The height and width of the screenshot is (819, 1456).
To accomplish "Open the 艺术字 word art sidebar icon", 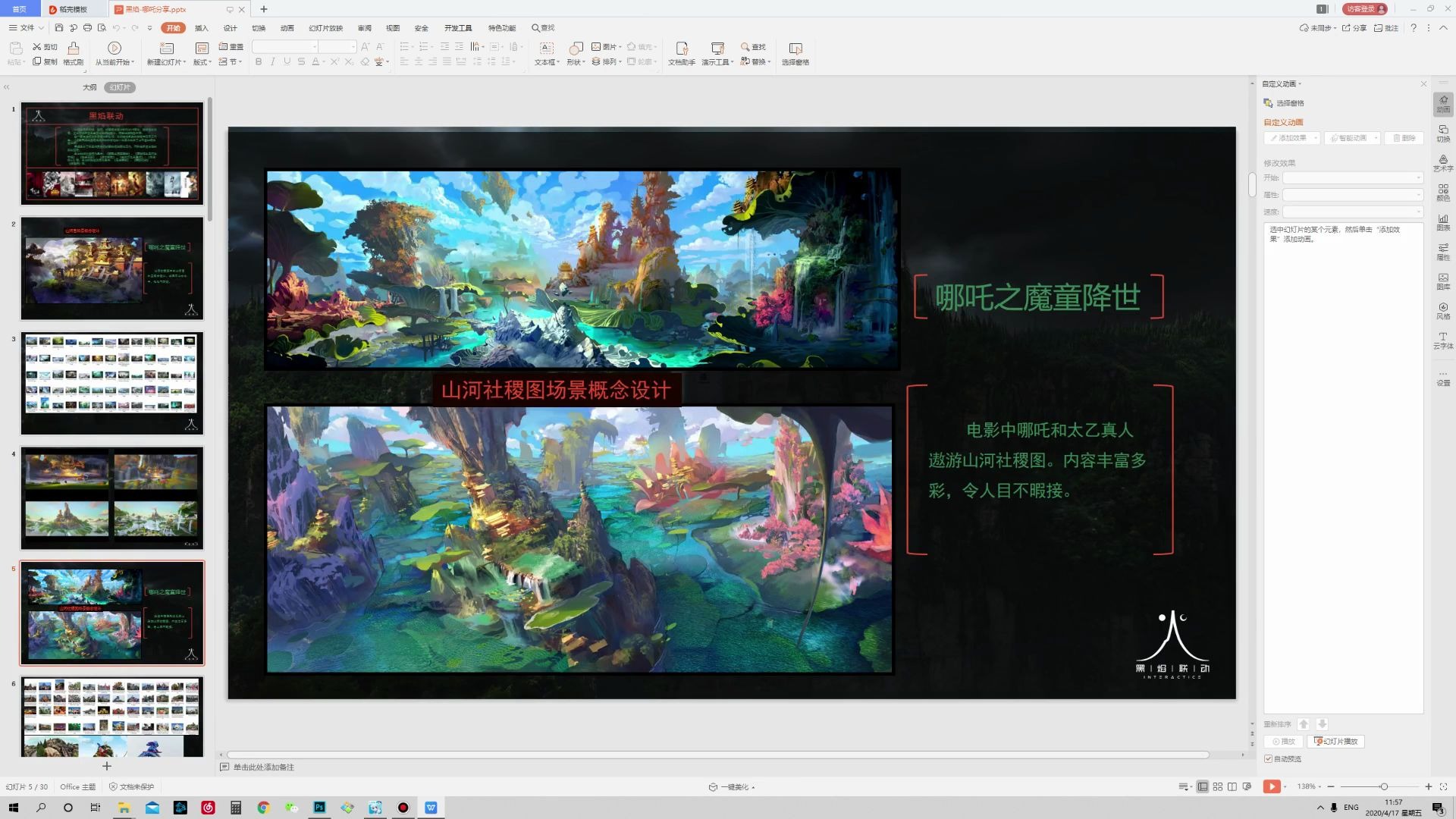I will coord(1443,163).
